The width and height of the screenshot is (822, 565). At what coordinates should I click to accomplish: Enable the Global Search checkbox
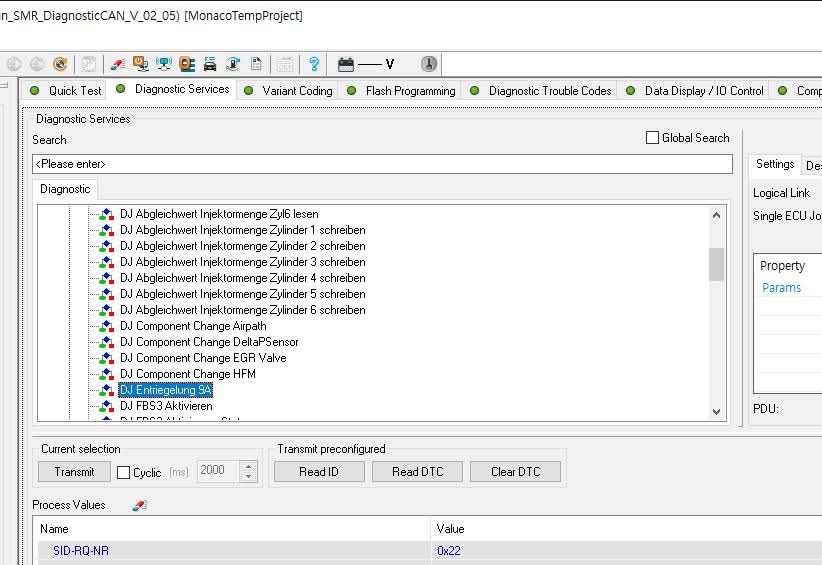[652, 138]
